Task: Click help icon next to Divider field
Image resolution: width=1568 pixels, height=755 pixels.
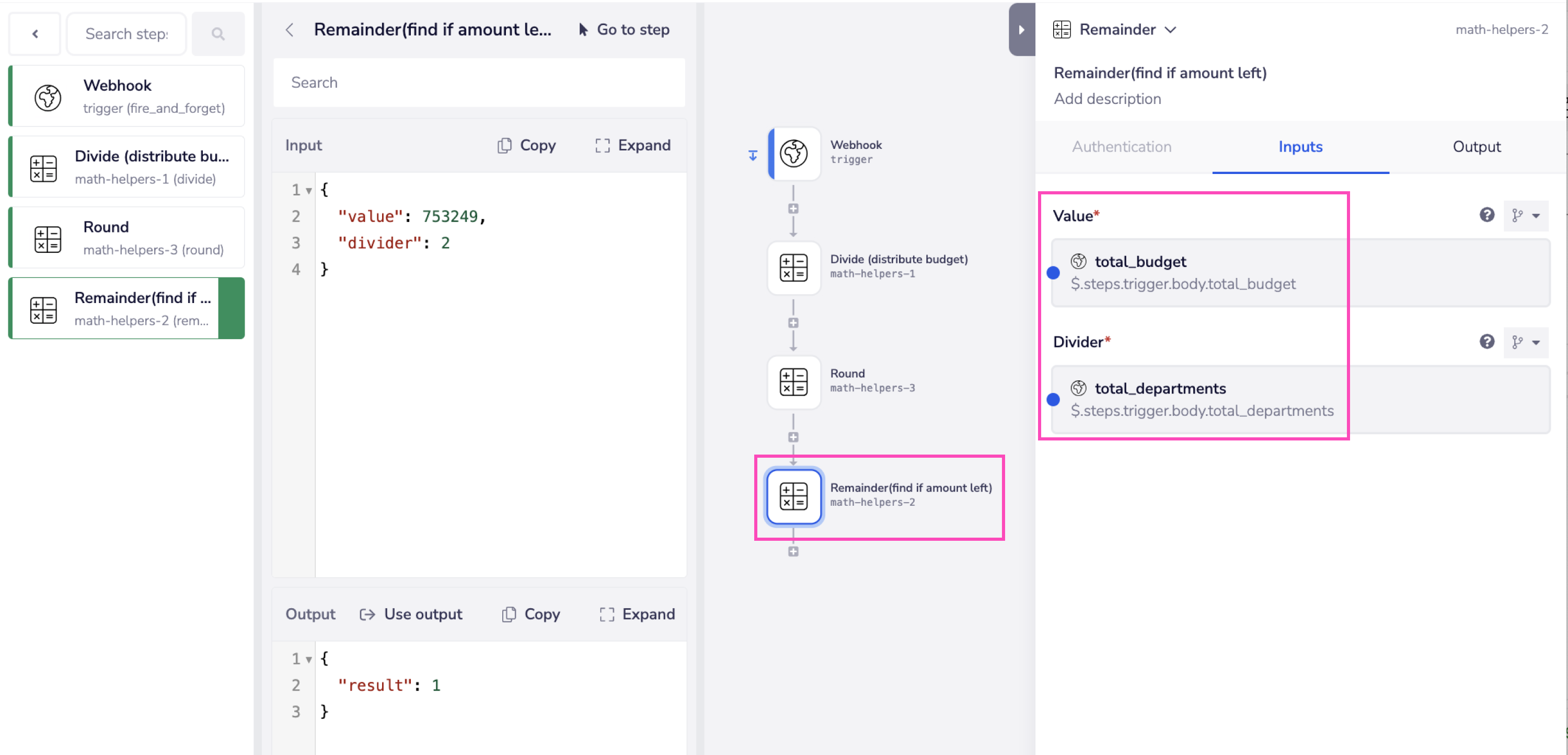Action: point(1486,342)
